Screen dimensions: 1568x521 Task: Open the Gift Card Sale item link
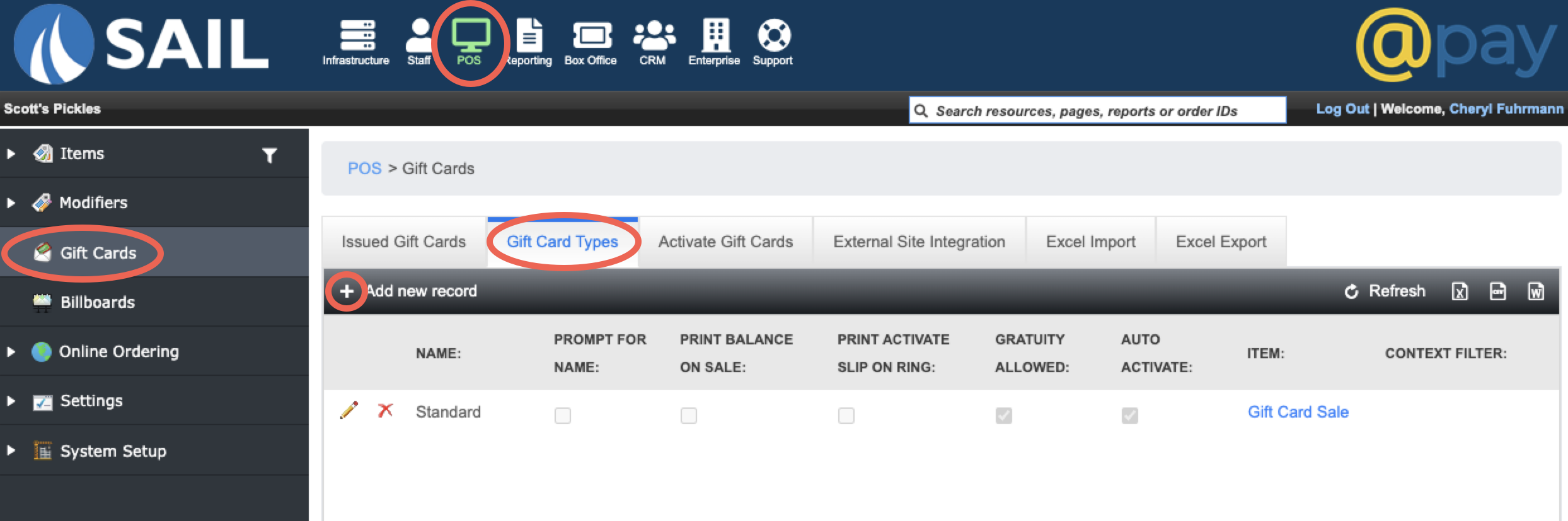(1298, 412)
